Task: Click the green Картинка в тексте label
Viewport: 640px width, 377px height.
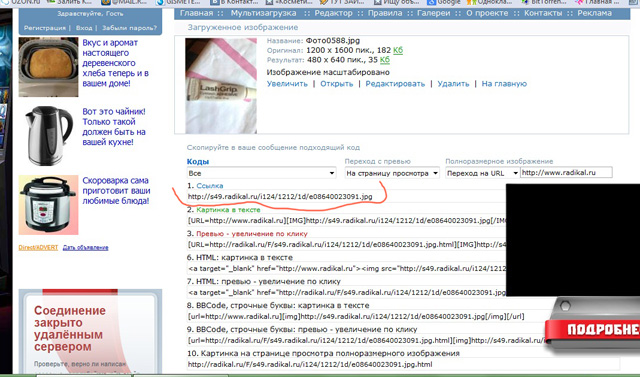Action: tap(228, 210)
